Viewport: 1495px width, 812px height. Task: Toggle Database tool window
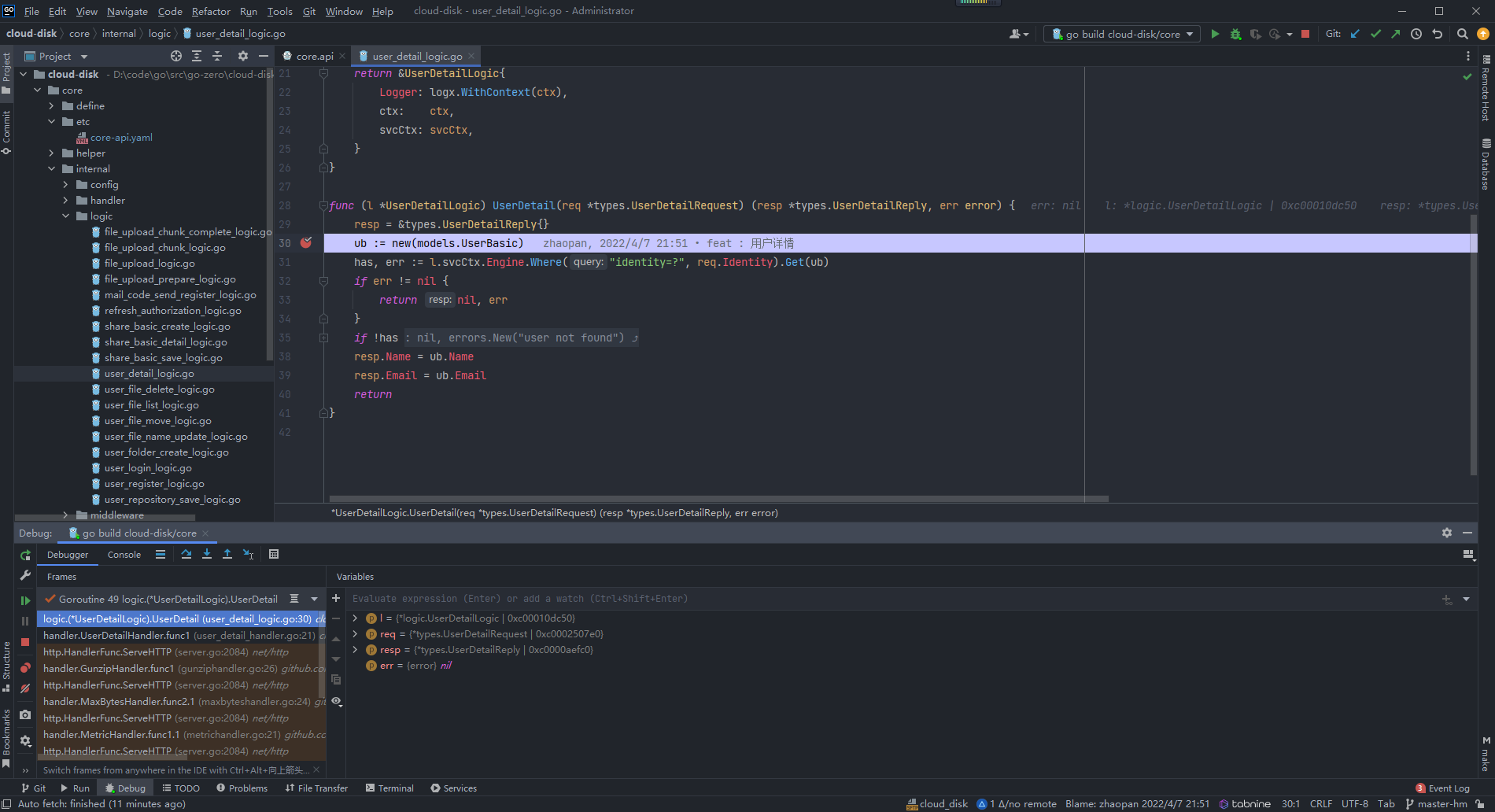pos(1486,164)
